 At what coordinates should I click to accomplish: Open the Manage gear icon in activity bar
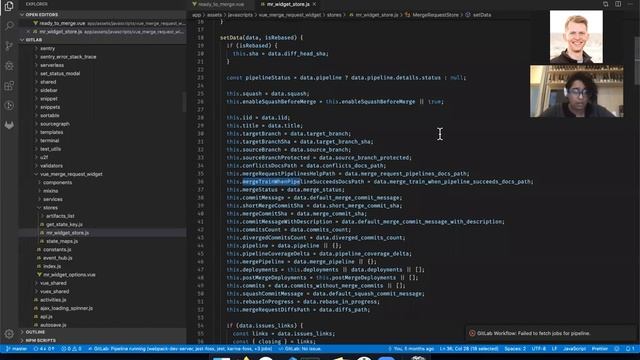point(9,333)
